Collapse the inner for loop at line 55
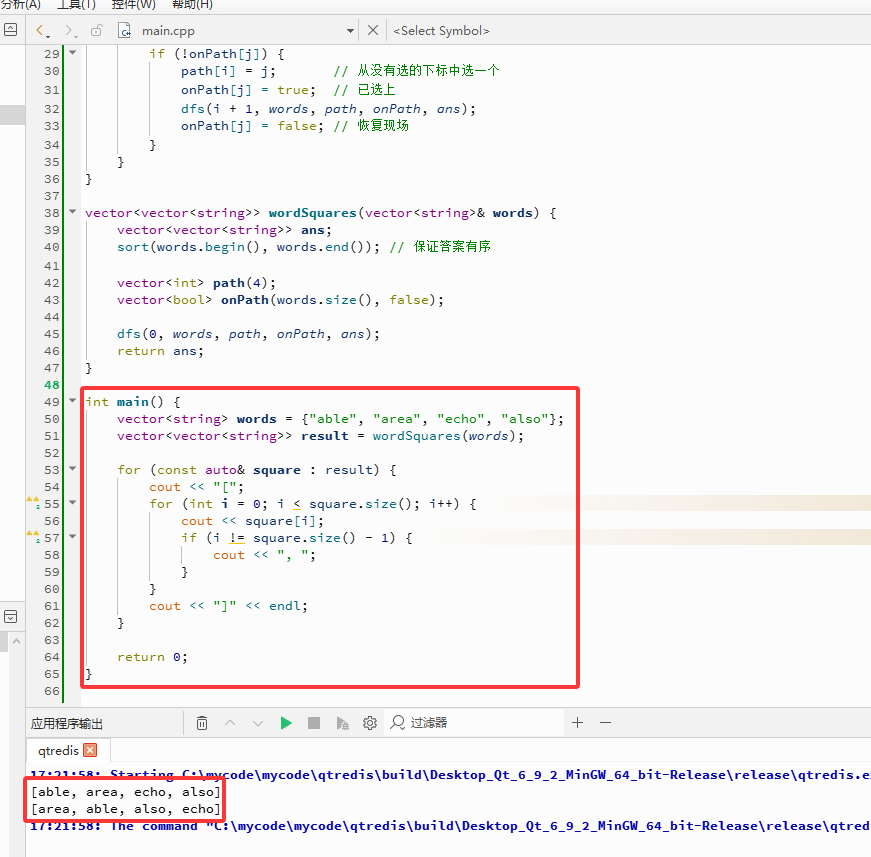Image resolution: width=871 pixels, height=857 pixels. (72, 503)
